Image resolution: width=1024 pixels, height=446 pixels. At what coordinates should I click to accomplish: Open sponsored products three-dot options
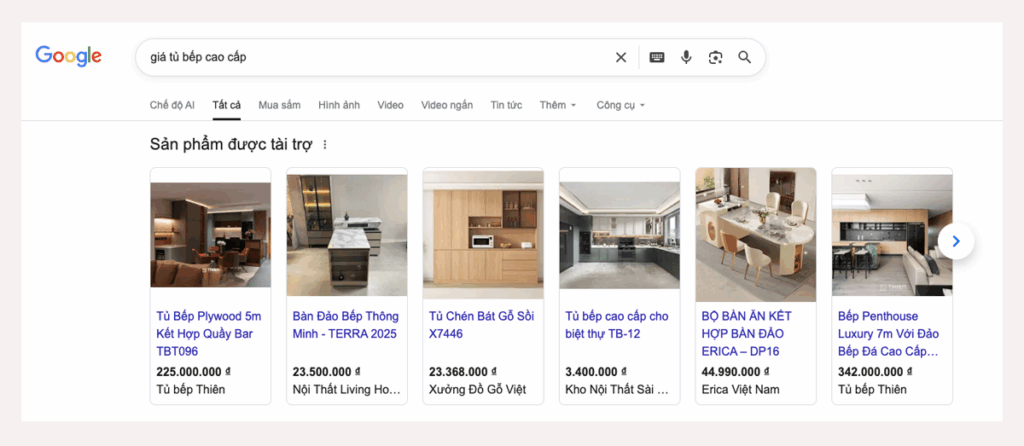point(325,145)
